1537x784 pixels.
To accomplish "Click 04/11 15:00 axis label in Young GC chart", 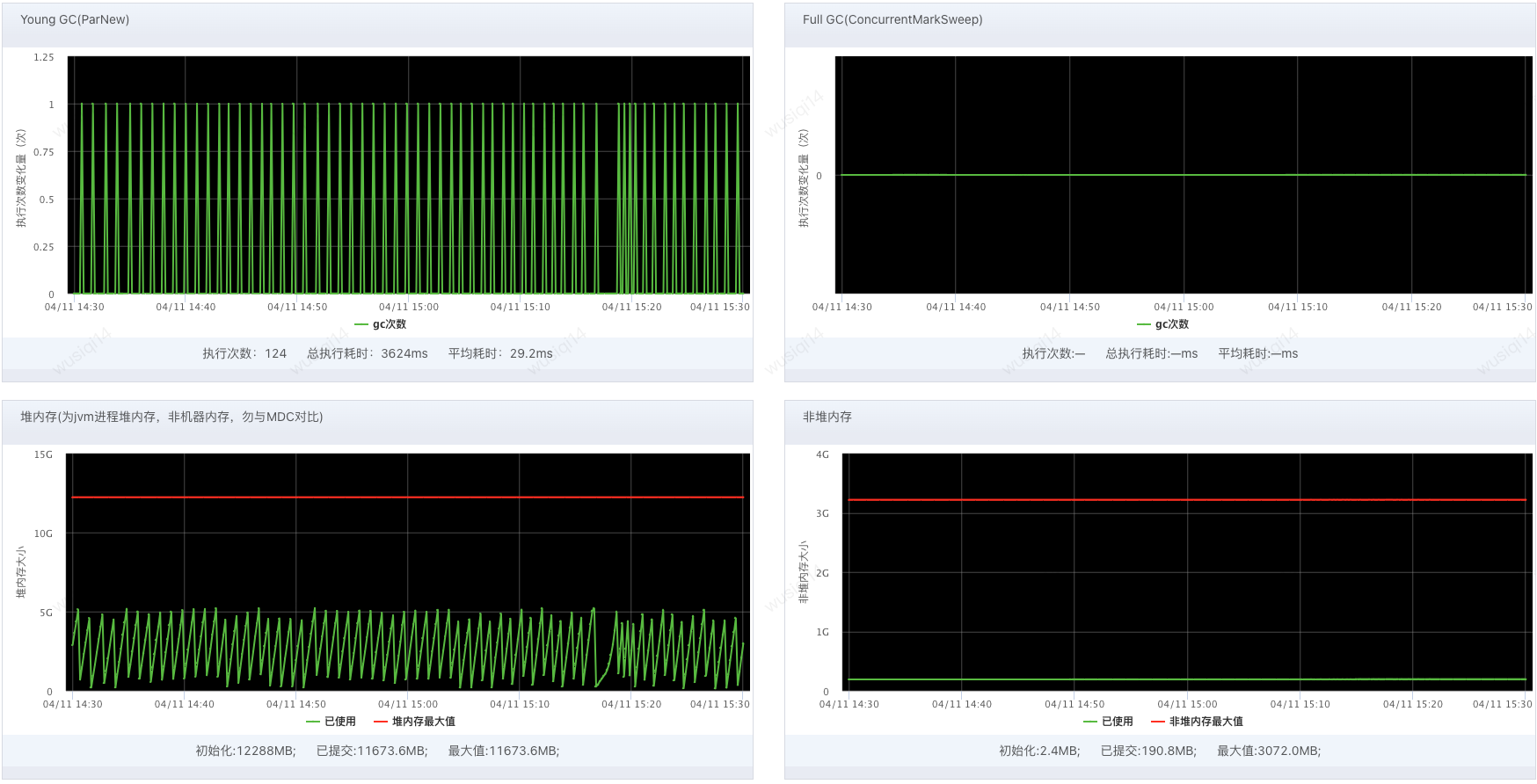I will pos(409,307).
